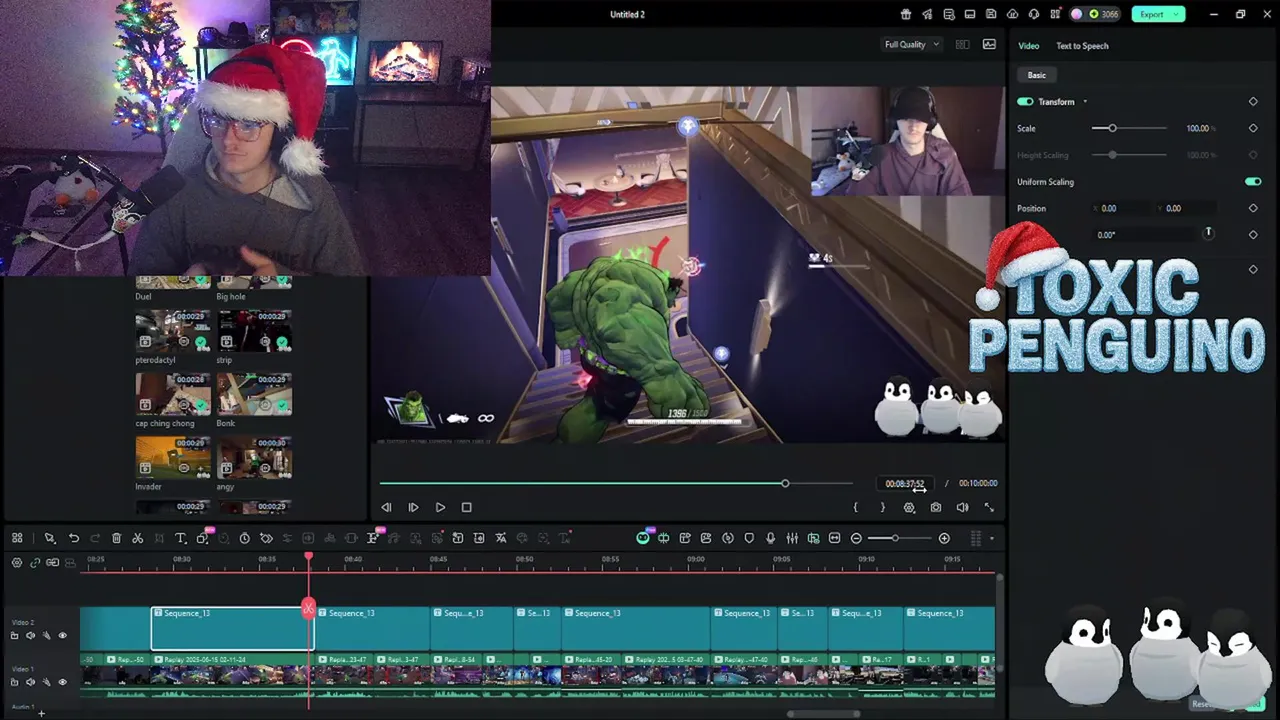Screen dimensions: 1280x720
Task: Switch to Text to Speech tab
Action: (x=1082, y=46)
